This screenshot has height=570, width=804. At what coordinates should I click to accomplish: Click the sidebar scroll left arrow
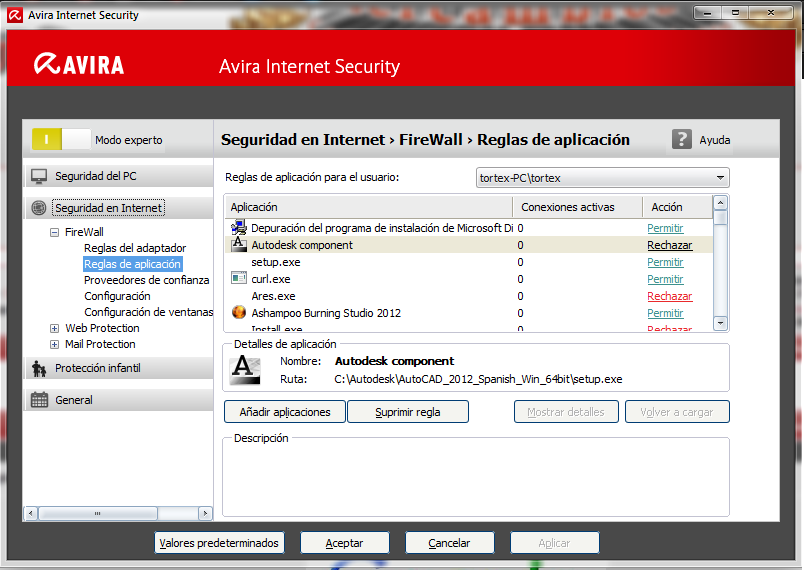[31, 513]
